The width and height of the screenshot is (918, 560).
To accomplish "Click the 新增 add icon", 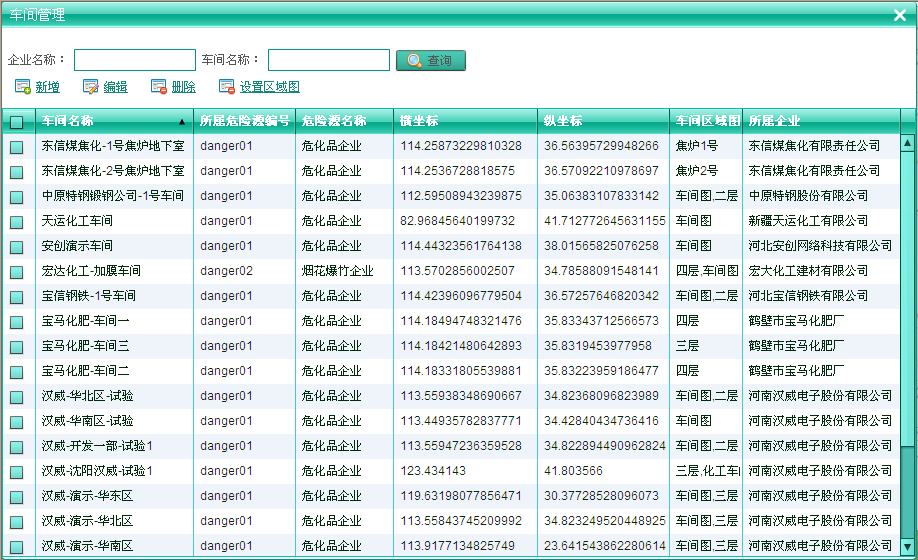I will tap(23, 87).
